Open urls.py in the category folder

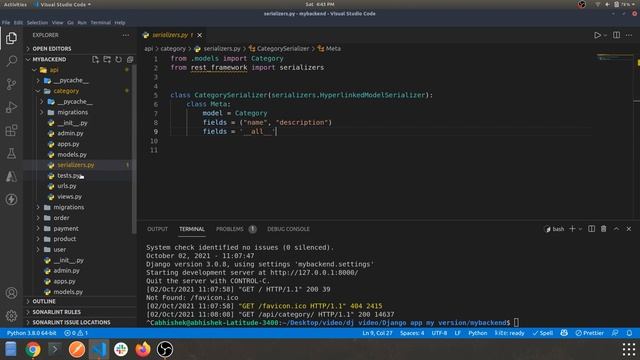(67, 186)
